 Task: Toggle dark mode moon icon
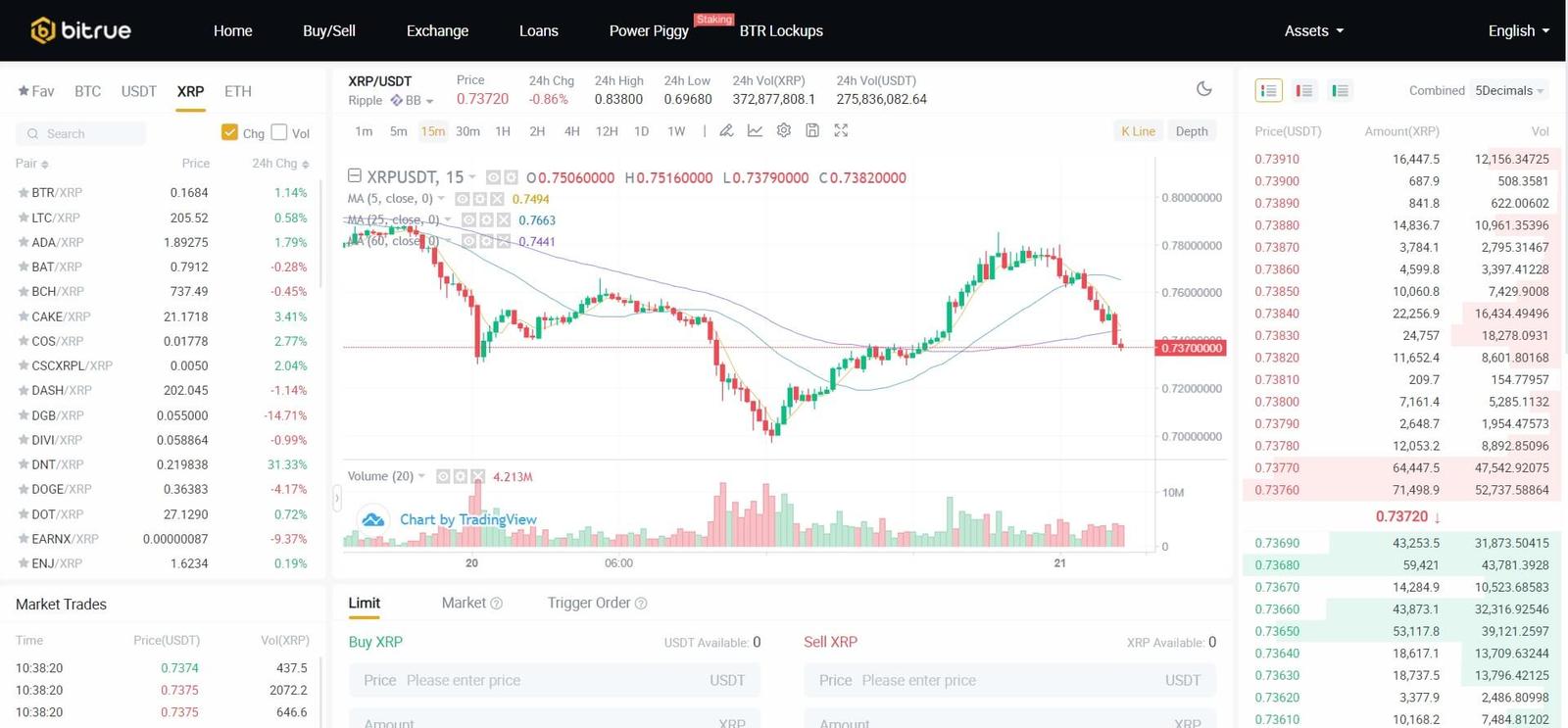point(1204,89)
